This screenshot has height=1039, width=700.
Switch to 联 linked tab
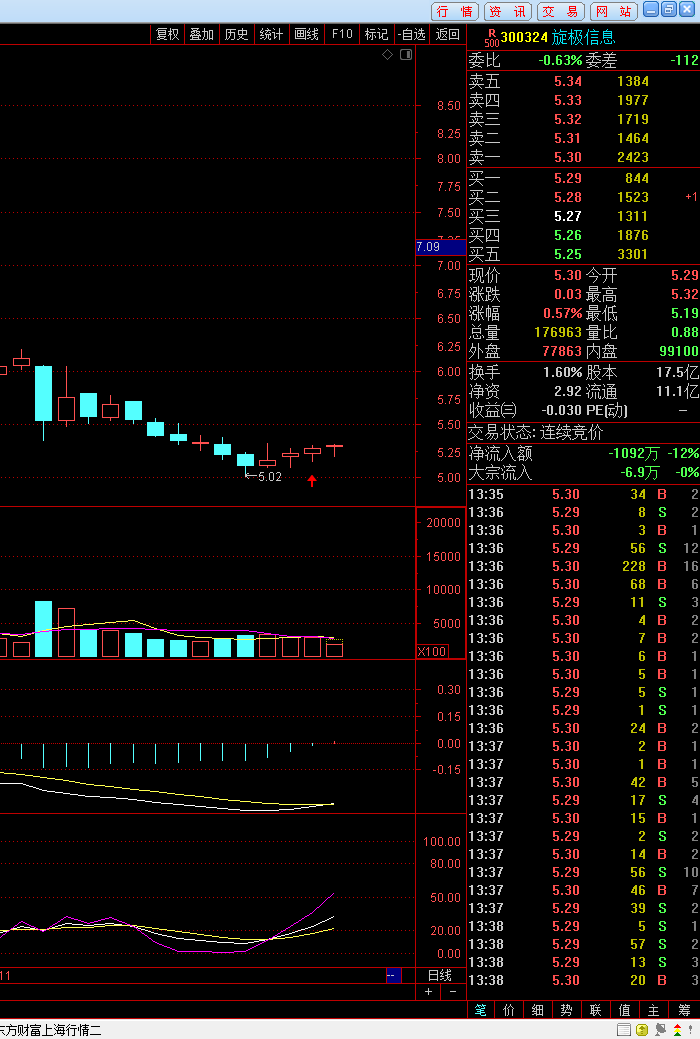596,1010
